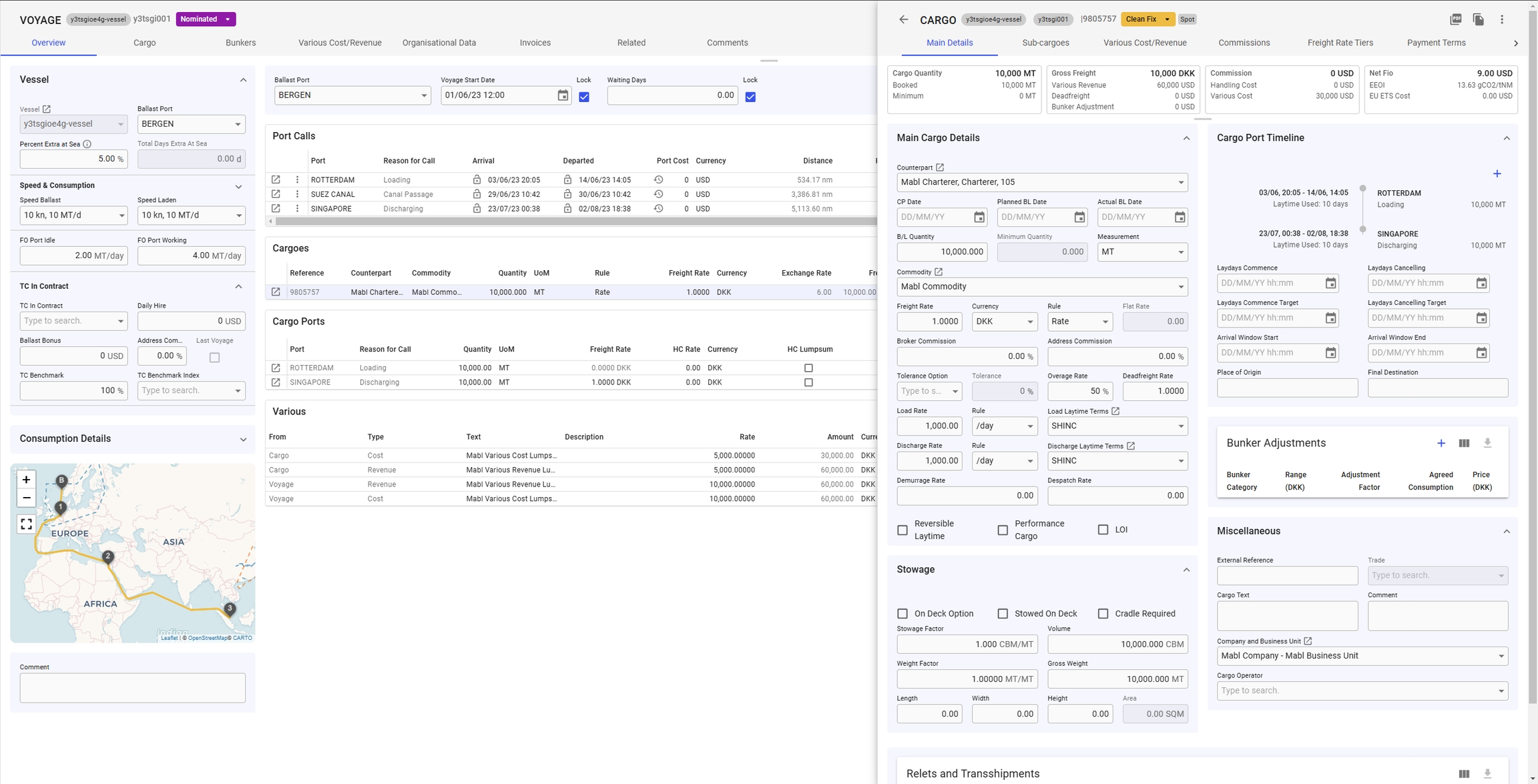Screen dimensions: 1538x784
Task: Click the history icon for the SINGAPORE port call
Action: click(x=658, y=208)
